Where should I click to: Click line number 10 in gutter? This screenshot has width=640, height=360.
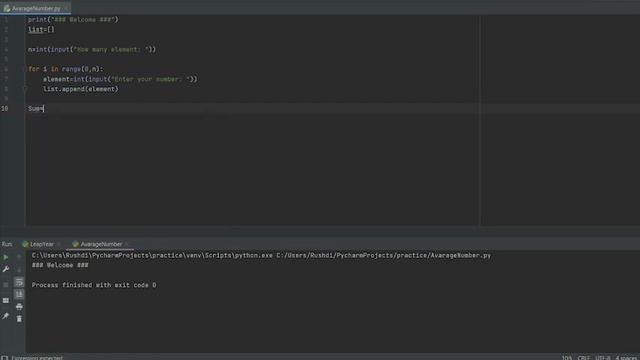click(4, 109)
